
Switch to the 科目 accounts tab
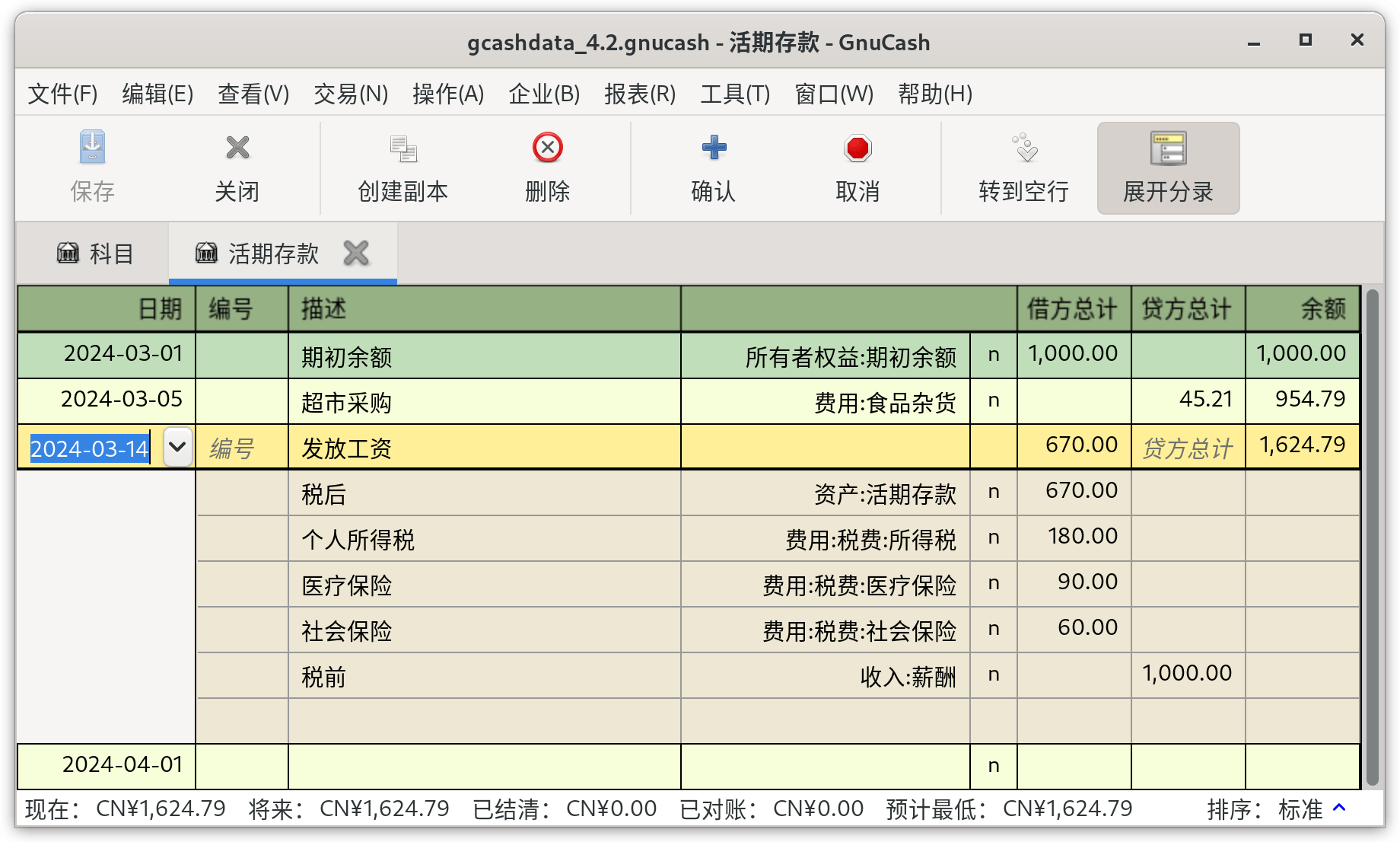[x=94, y=253]
